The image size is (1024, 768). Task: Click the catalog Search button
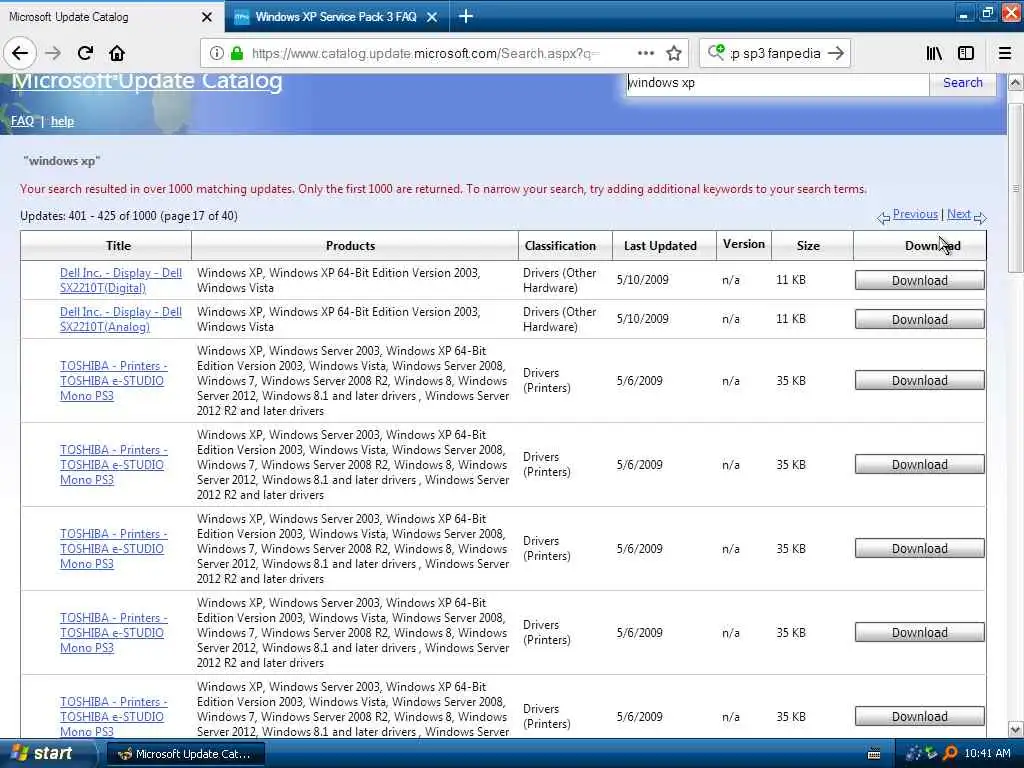pyautogui.click(x=963, y=83)
